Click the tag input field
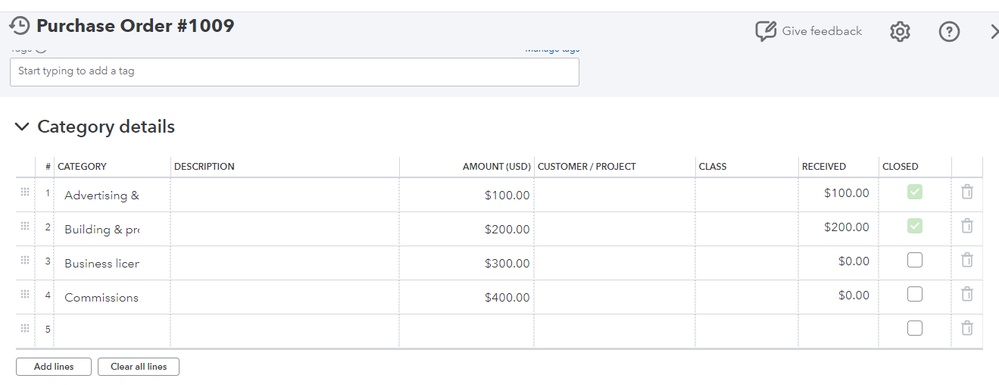Image resolution: width=999 pixels, height=385 pixels. click(294, 71)
